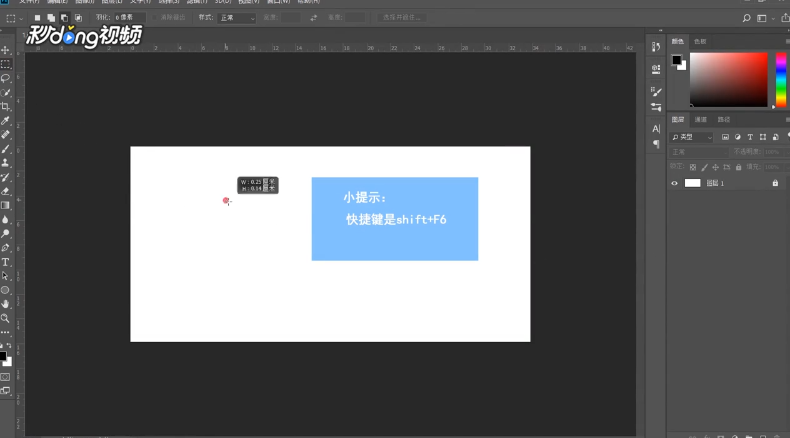
Task: Select the Brush tool
Action: (x=6, y=149)
